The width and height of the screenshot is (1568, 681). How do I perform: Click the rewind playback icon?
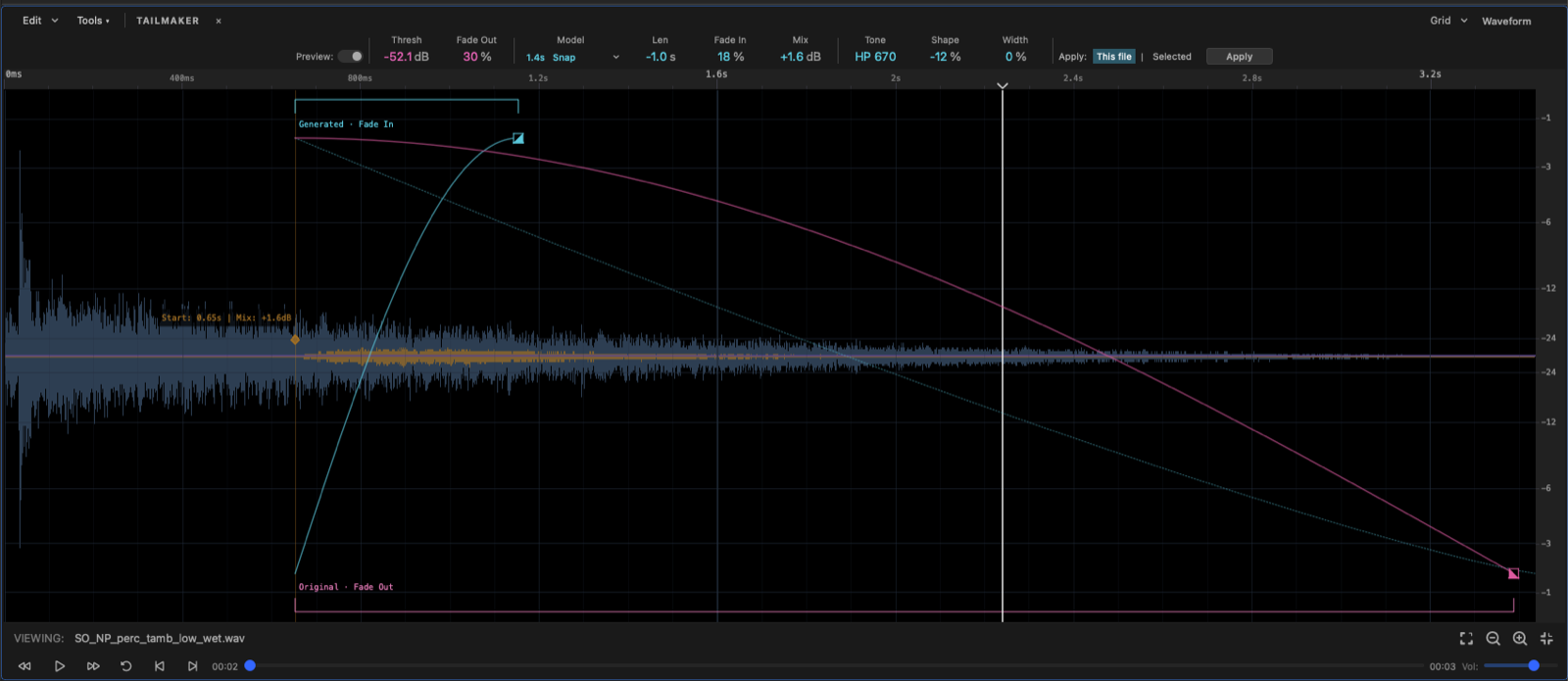[x=24, y=666]
